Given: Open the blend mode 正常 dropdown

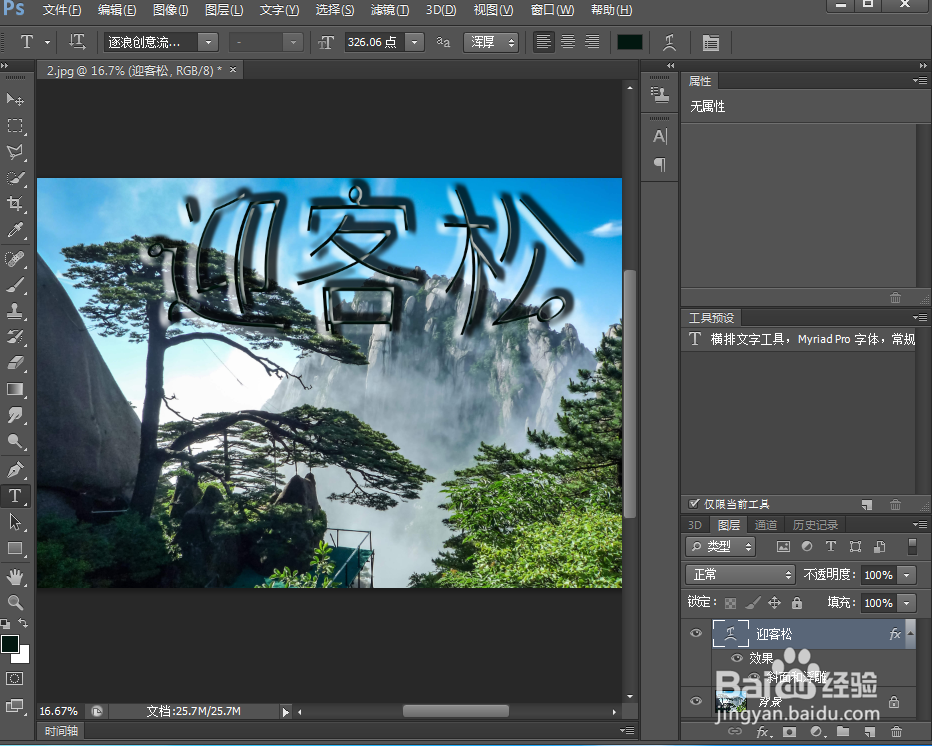Looking at the screenshot, I should pyautogui.click(x=741, y=575).
